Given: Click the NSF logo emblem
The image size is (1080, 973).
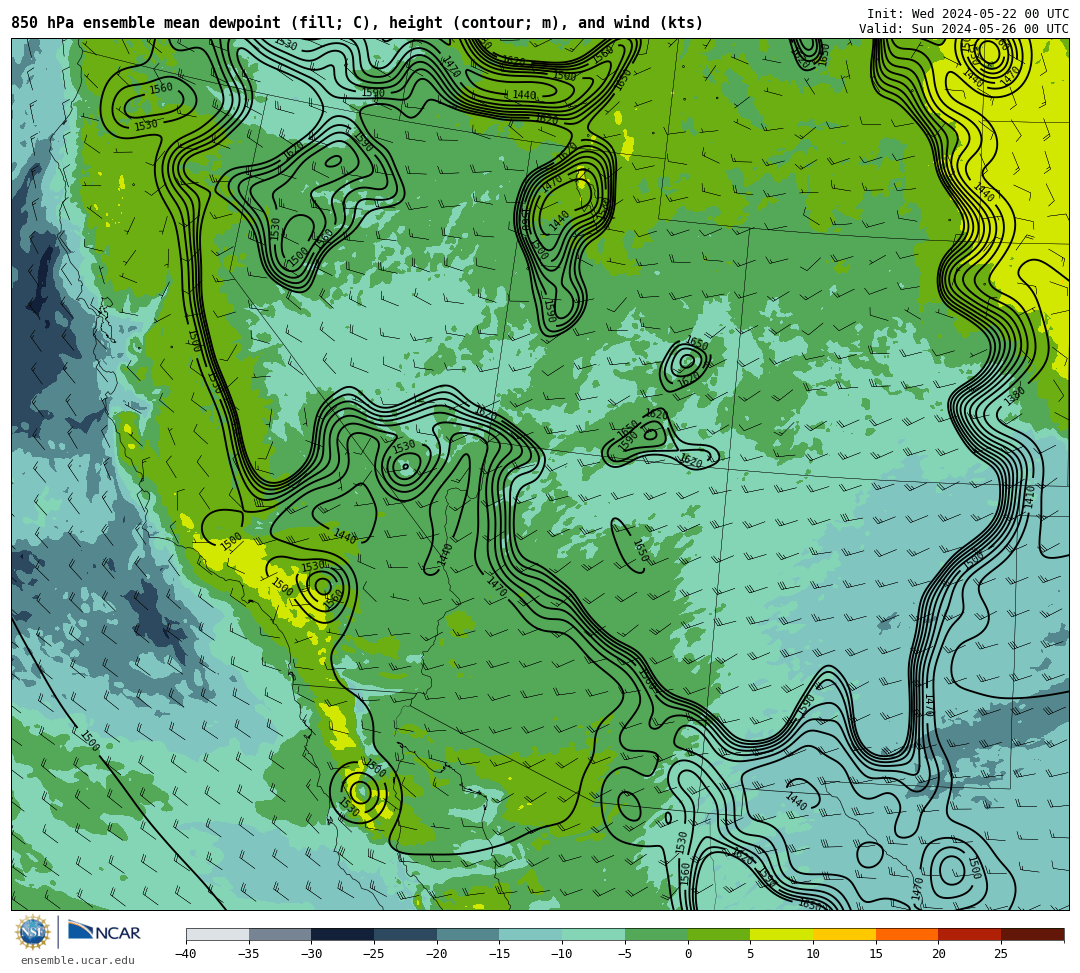Looking at the screenshot, I should pos(33,932).
